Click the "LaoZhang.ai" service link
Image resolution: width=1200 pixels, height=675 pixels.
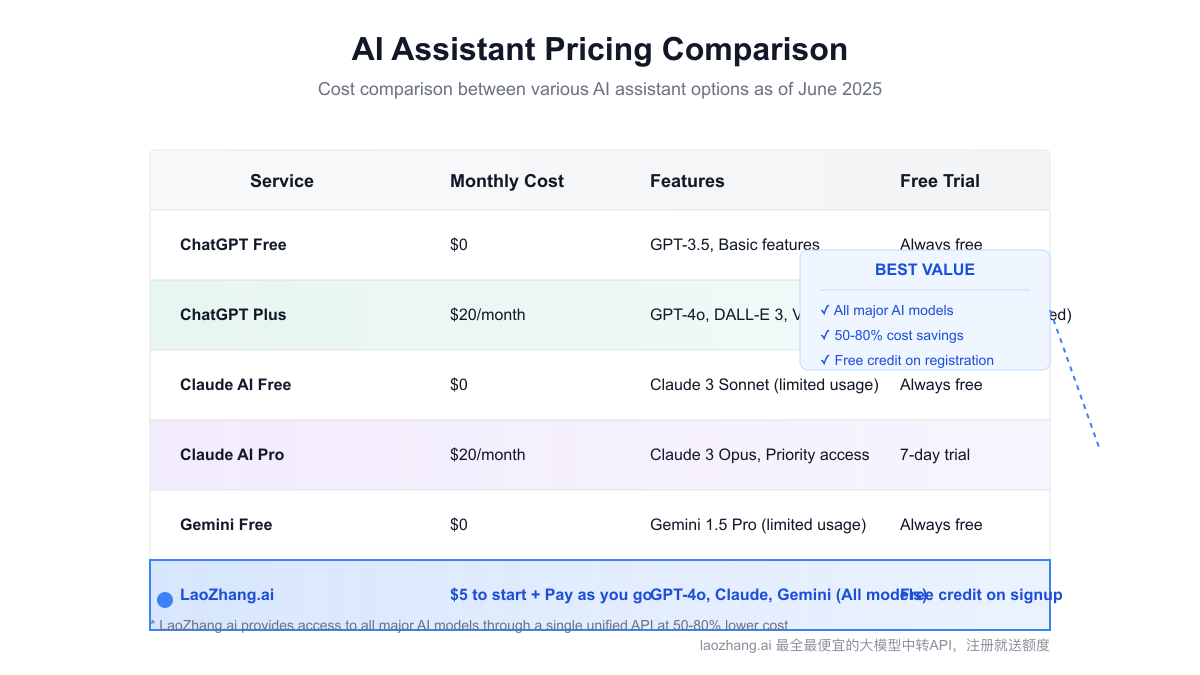227,594
